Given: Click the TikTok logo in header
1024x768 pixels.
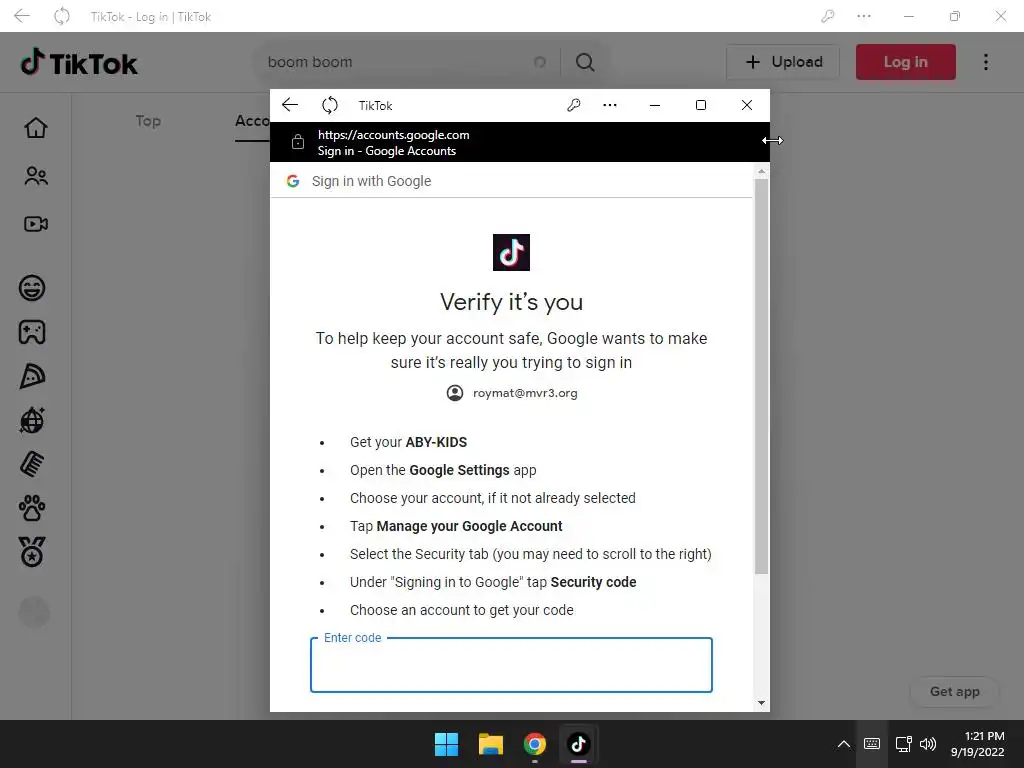Looking at the screenshot, I should (79, 63).
